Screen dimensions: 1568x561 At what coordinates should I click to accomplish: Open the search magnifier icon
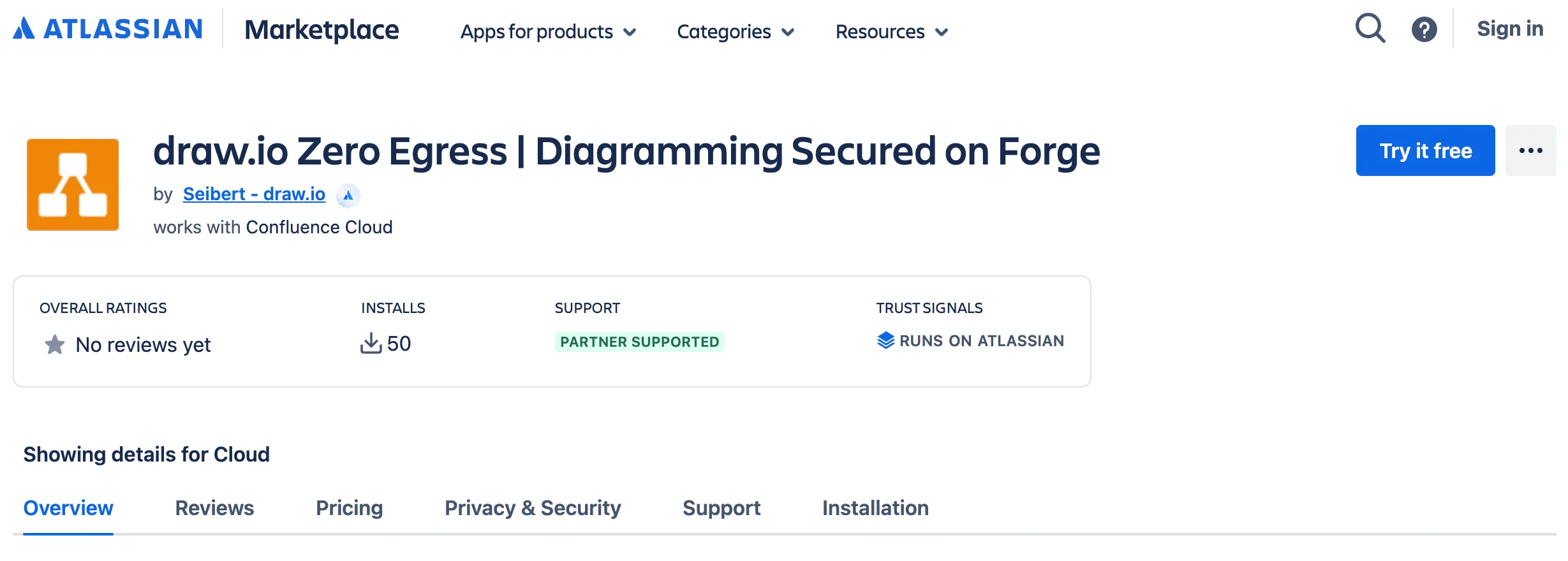tap(1370, 29)
